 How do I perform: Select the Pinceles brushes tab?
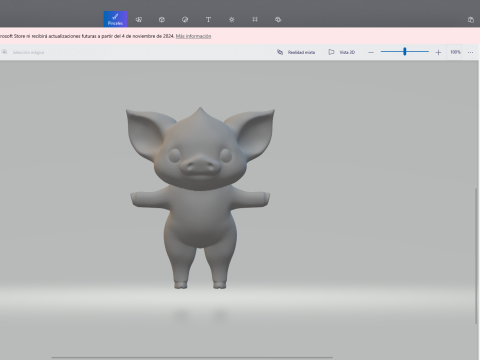[x=115, y=19]
